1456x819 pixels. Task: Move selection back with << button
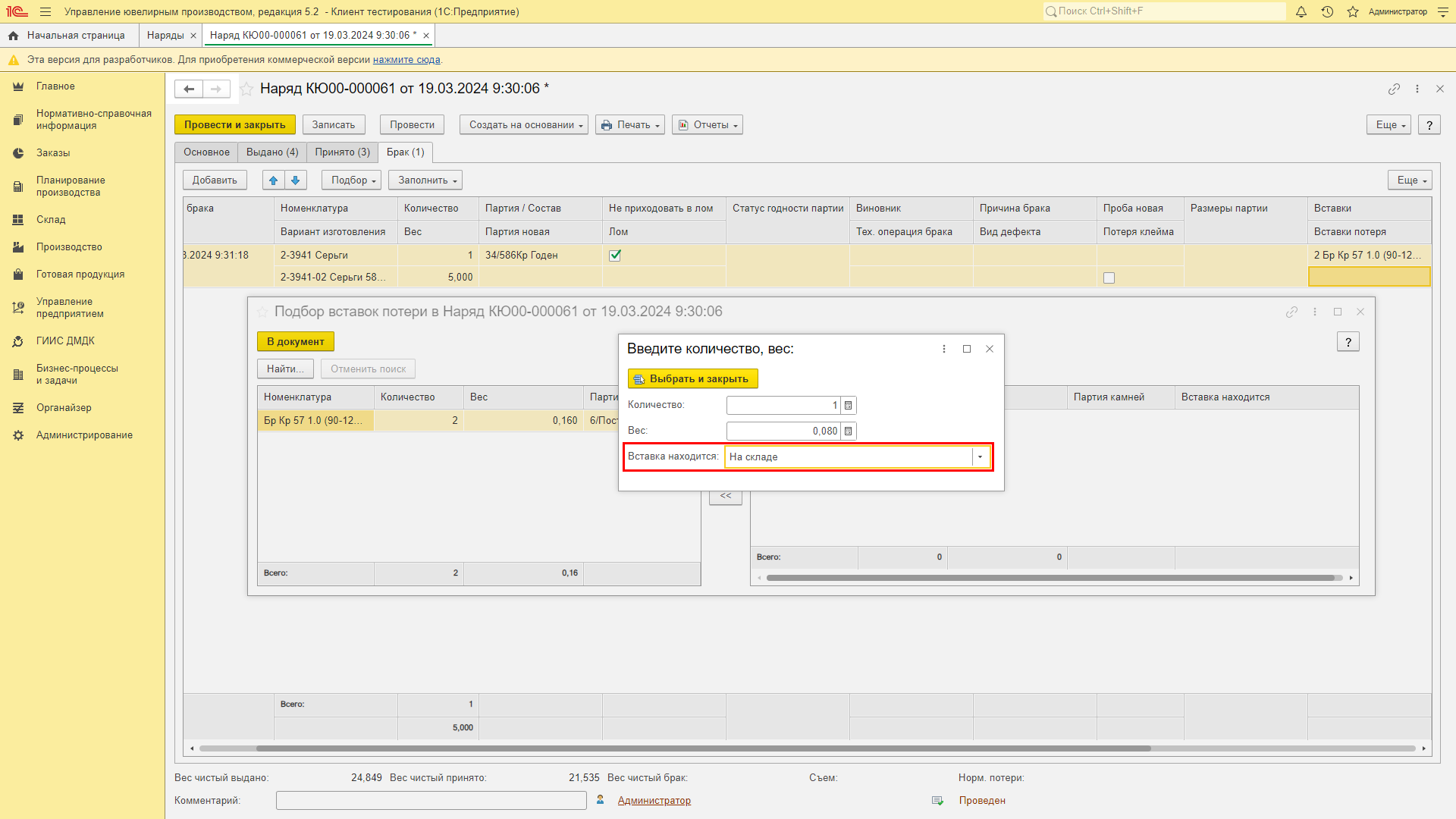[x=726, y=496]
